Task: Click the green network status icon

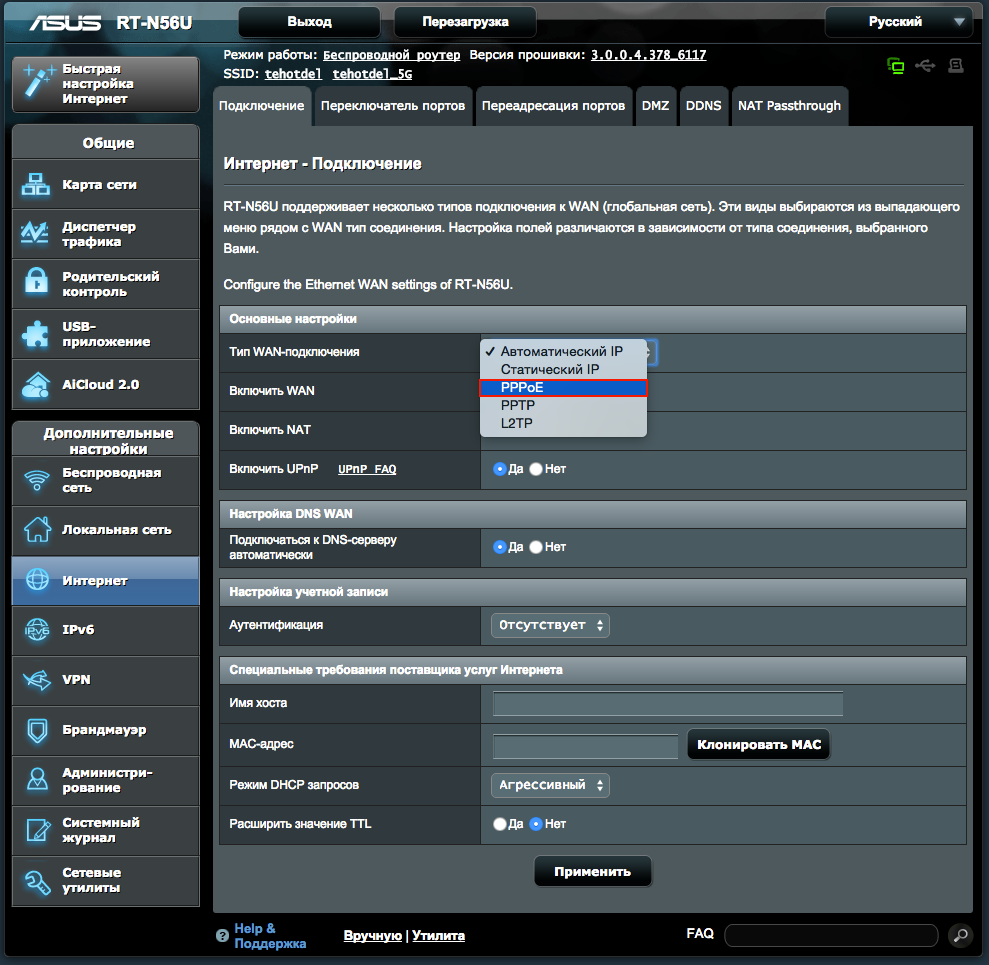Action: coord(896,66)
